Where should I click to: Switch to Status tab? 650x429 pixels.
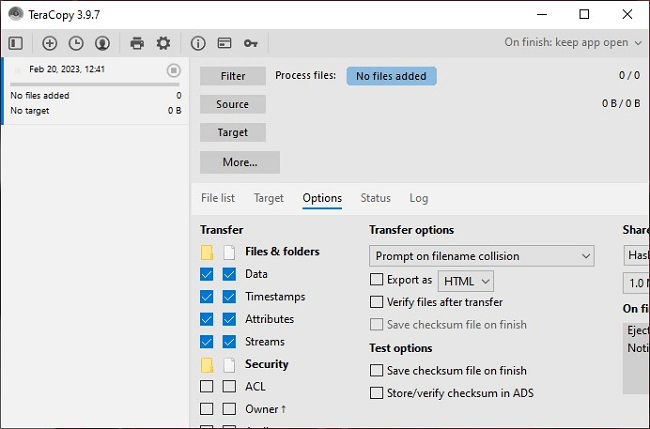click(x=376, y=198)
